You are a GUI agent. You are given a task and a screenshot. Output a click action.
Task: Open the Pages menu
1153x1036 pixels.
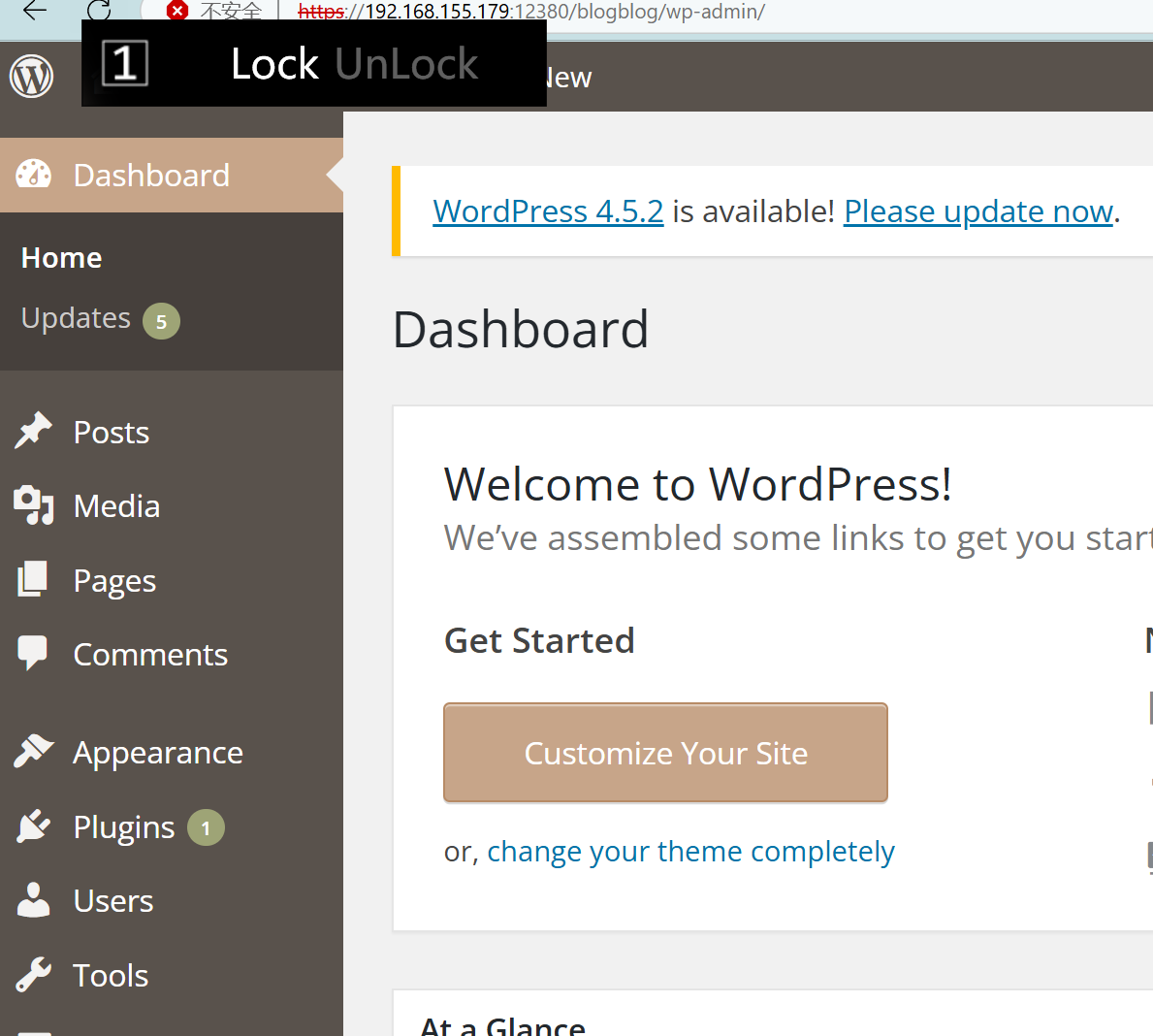tap(172, 580)
